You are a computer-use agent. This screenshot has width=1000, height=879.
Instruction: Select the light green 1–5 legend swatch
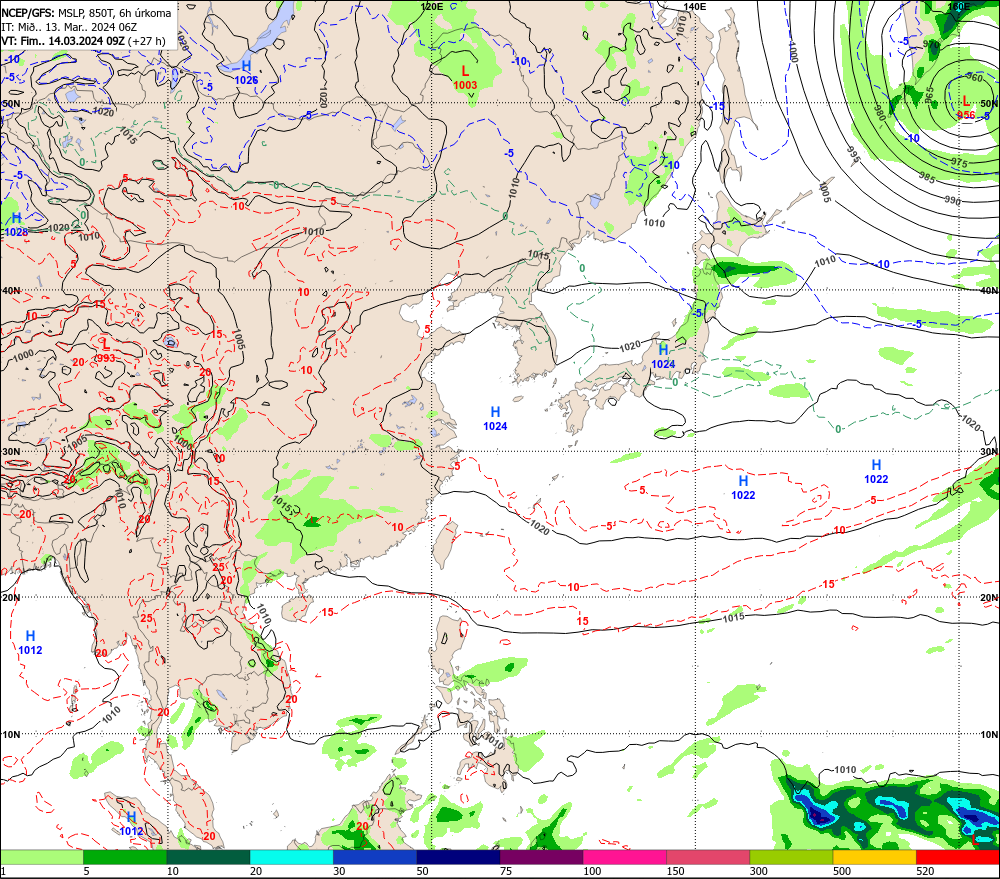pyautogui.click(x=41, y=857)
